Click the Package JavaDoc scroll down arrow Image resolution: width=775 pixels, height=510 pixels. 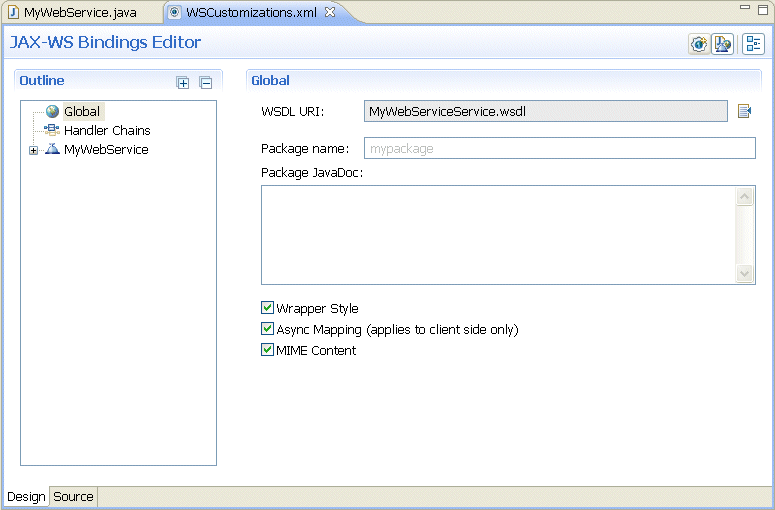pyautogui.click(x=744, y=273)
